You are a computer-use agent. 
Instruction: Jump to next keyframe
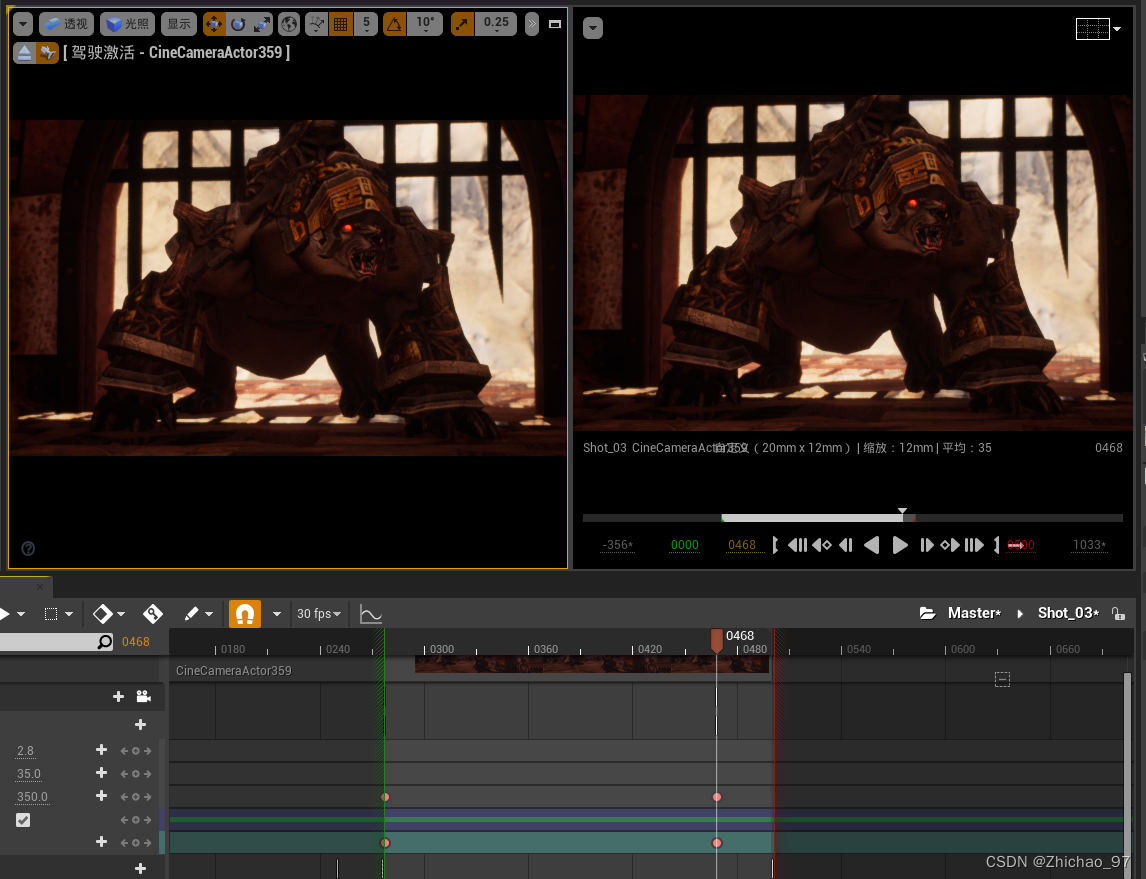tap(950, 545)
